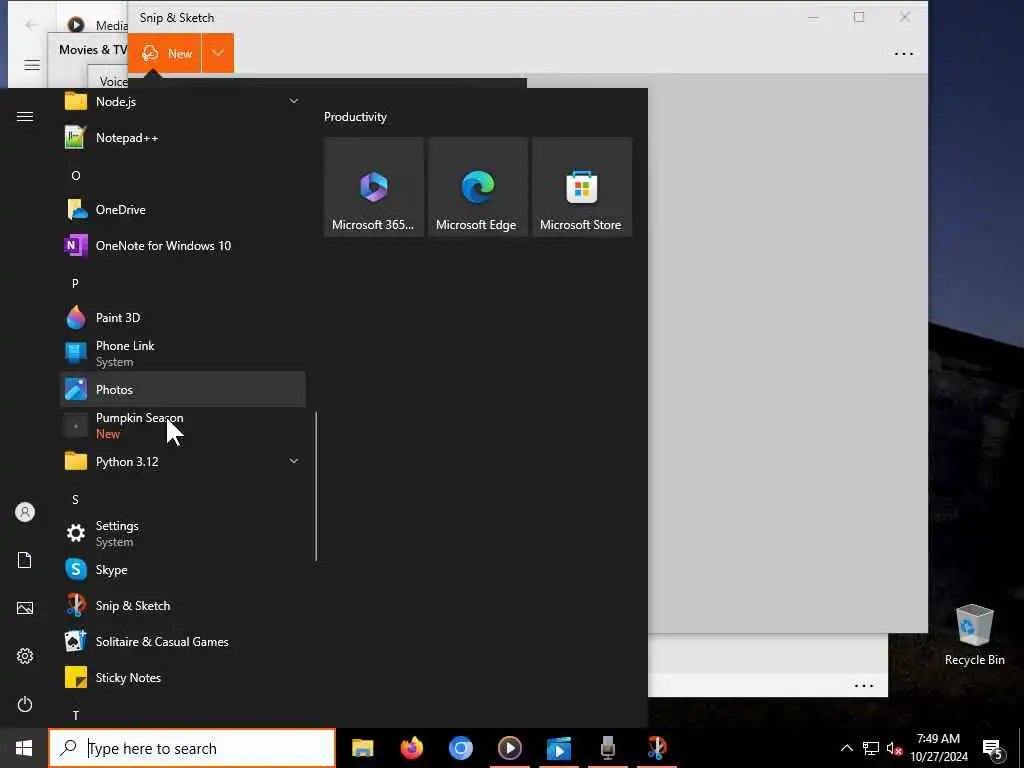Open Firefox on the taskbar
1024x768 pixels.
tap(411, 748)
